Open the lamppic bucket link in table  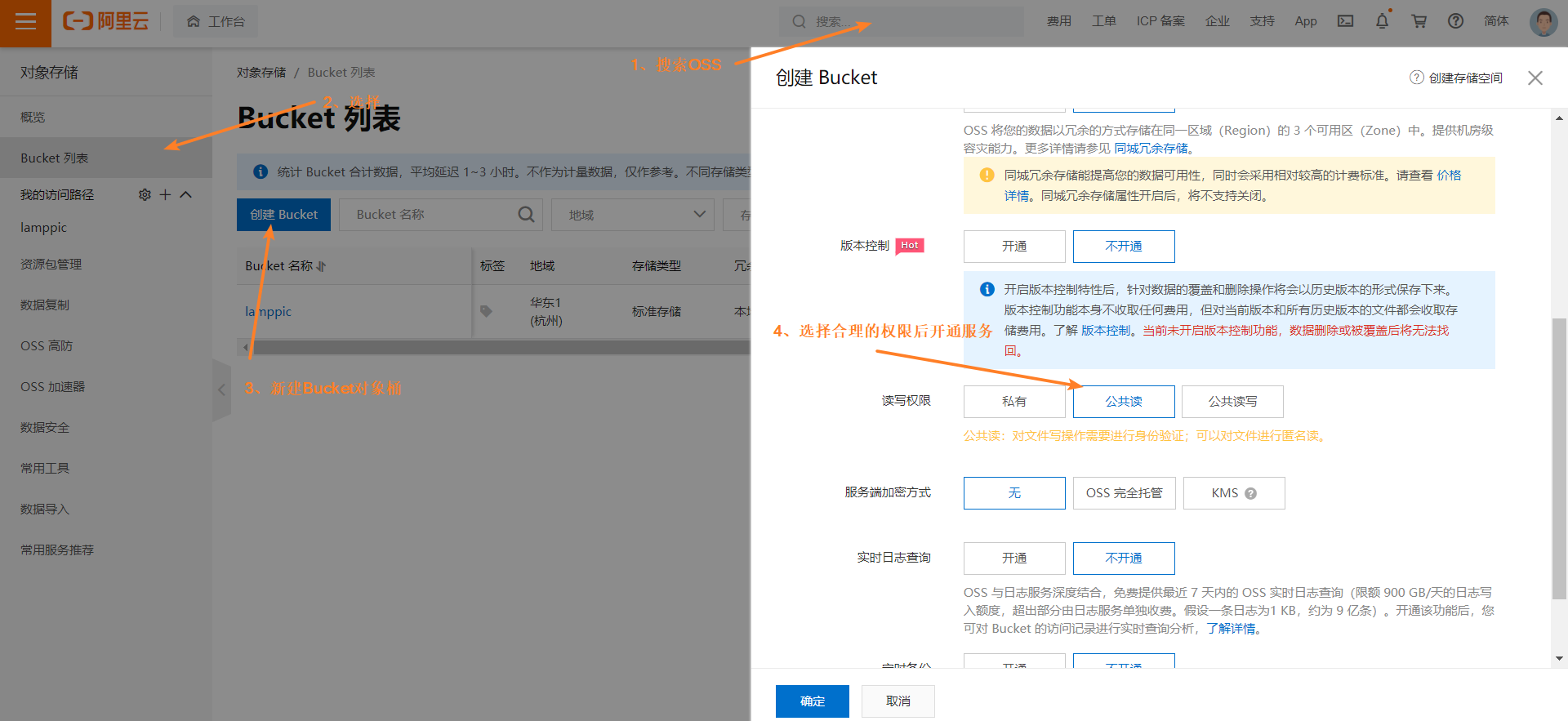(x=268, y=312)
